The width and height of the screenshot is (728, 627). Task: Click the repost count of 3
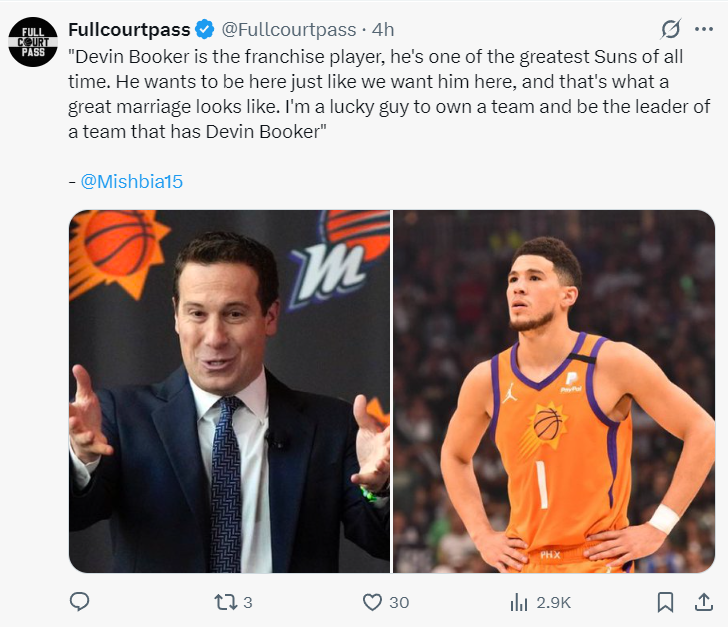248,602
